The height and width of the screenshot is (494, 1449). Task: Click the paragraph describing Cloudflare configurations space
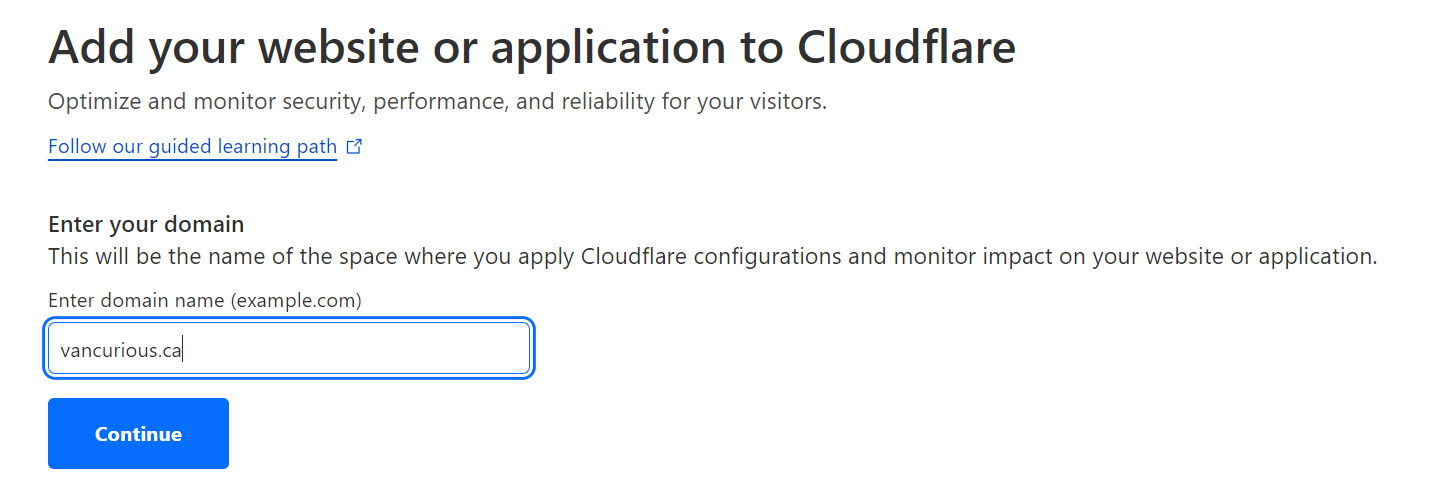(713, 256)
